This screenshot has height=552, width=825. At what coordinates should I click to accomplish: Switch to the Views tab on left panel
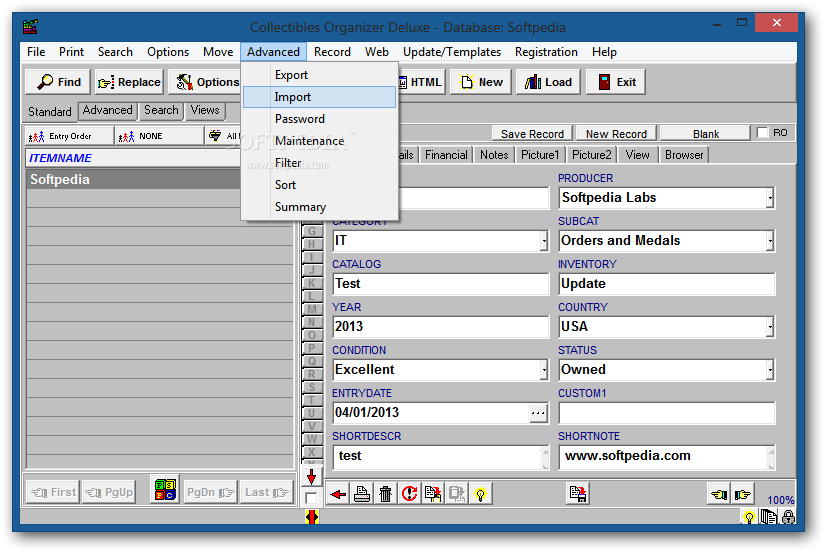click(205, 111)
